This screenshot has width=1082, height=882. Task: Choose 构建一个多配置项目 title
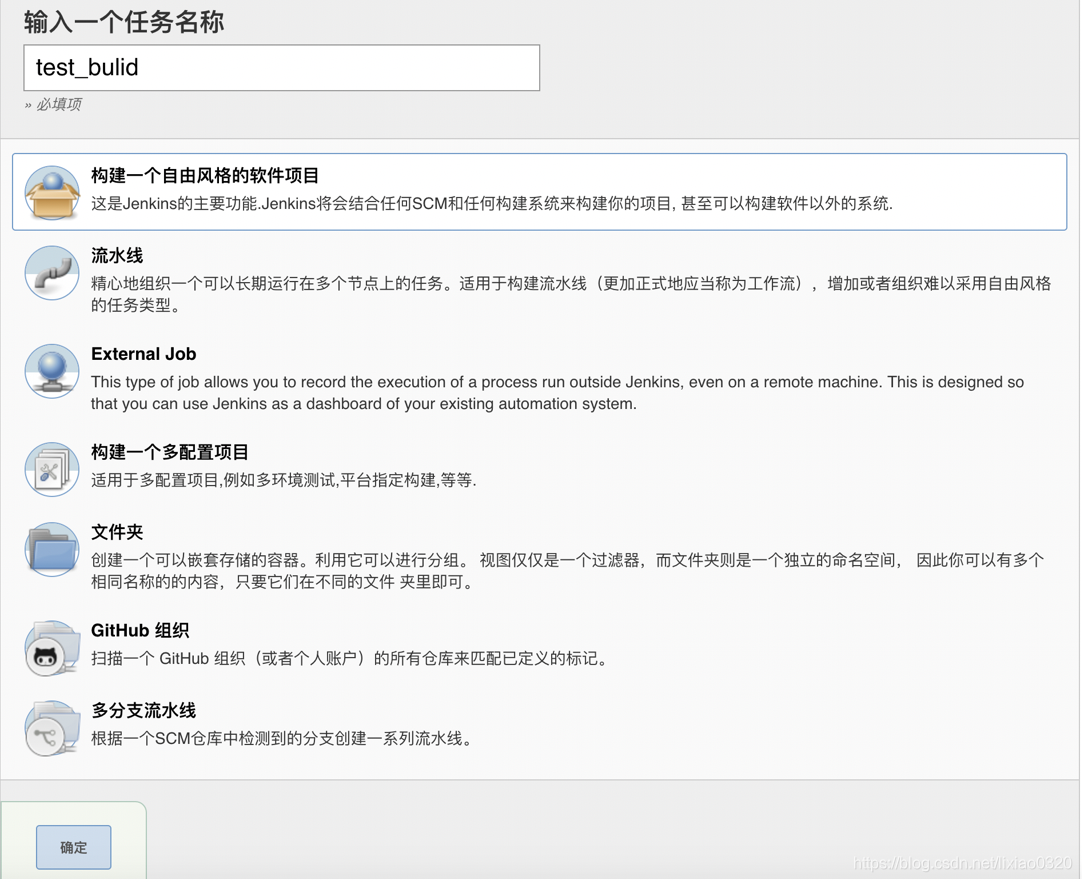(x=170, y=452)
